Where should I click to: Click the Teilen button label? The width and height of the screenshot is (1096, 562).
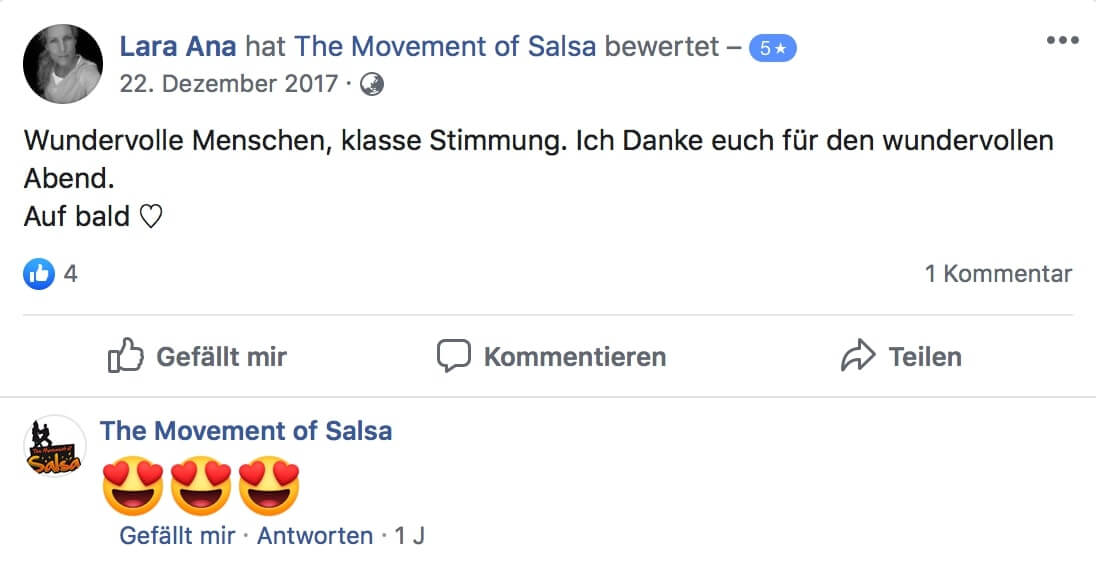click(925, 356)
